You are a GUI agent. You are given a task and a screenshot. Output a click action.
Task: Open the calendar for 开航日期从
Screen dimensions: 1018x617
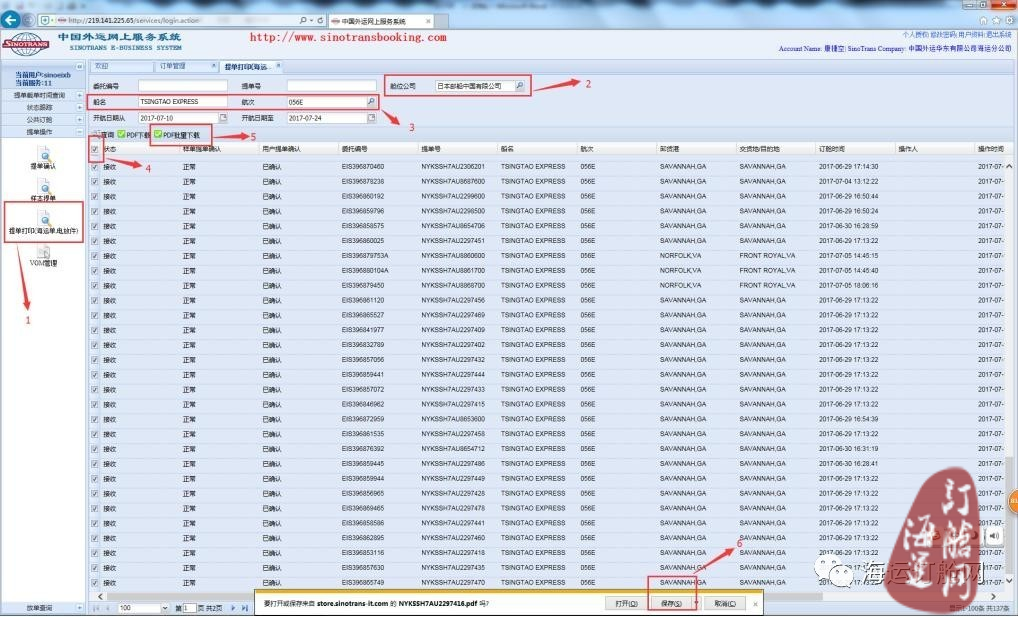click(x=223, y=118)
